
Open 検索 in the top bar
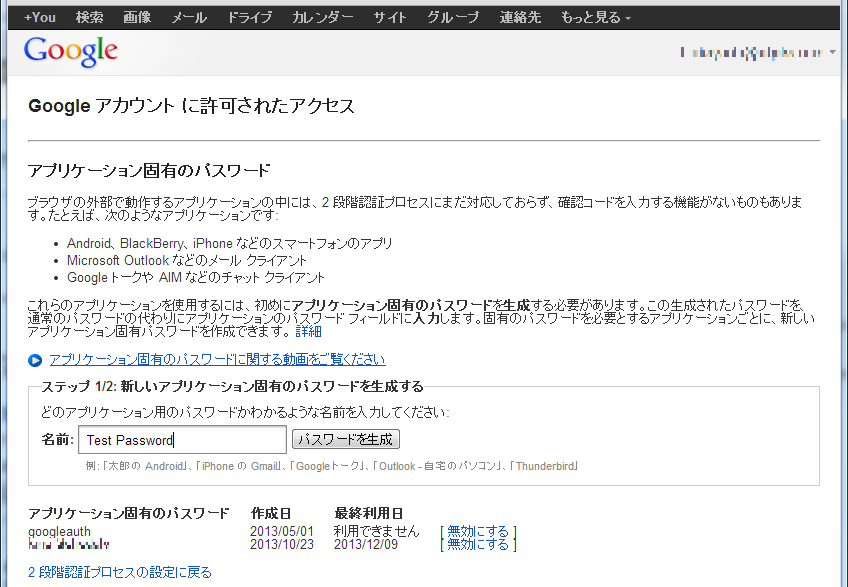coord(89,18)
